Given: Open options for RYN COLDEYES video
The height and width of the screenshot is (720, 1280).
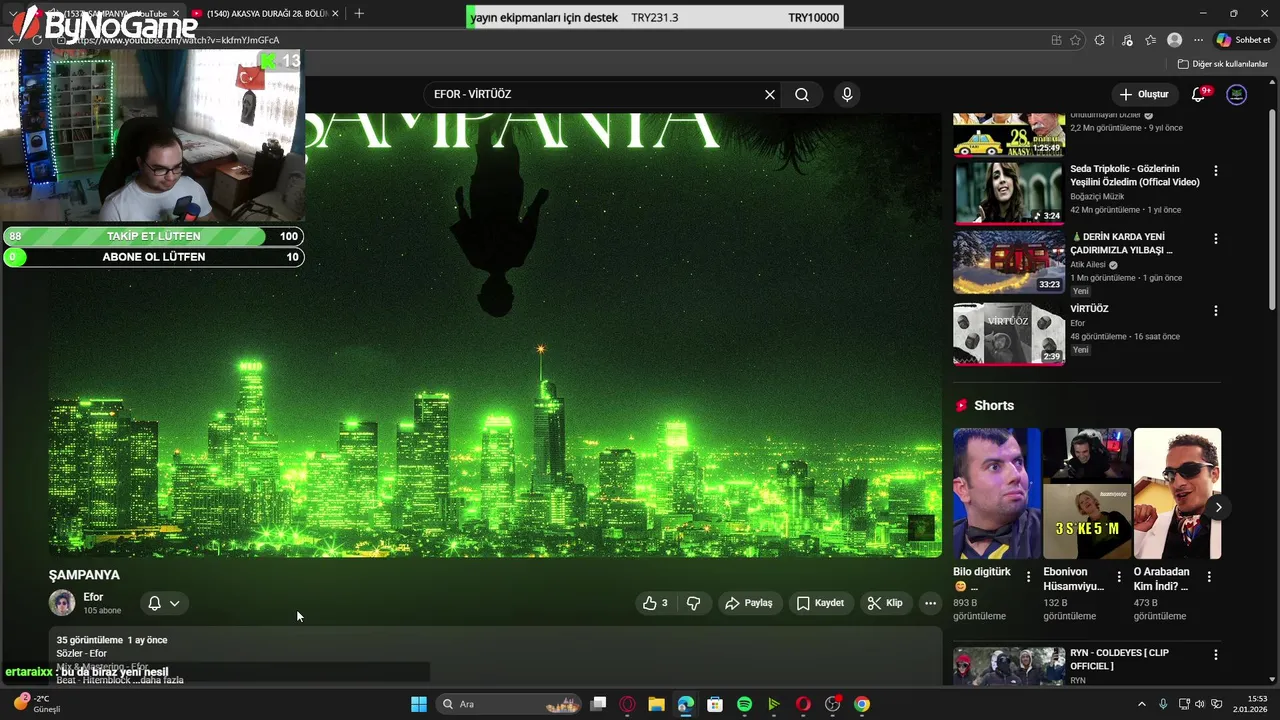Looking at the screenshot, I should point(1216,655).
